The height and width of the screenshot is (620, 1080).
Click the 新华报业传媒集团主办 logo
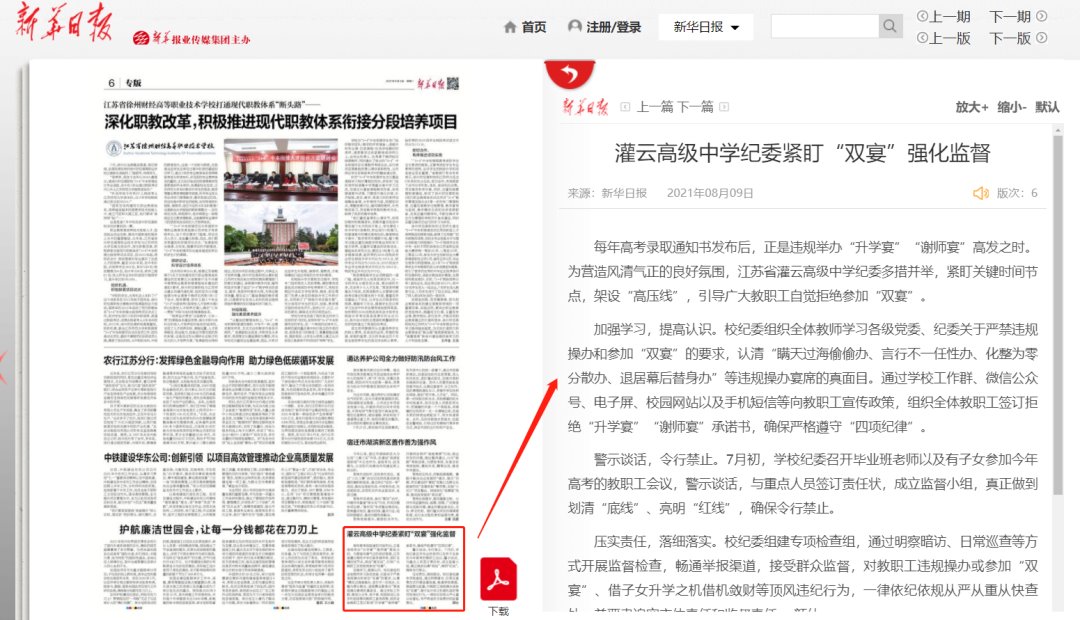(191, 39)
